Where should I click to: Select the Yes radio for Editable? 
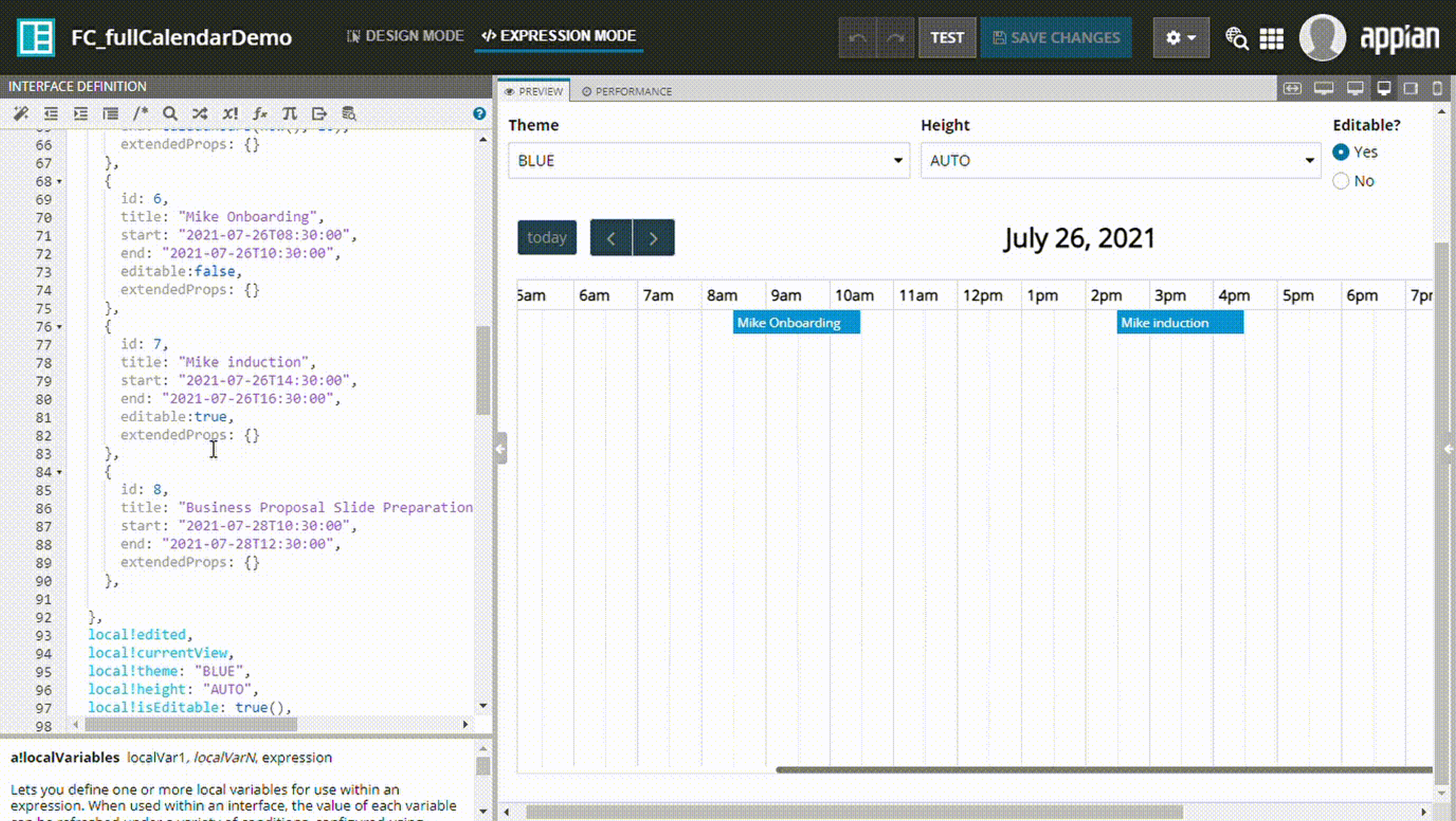(x=1341, y=152)
